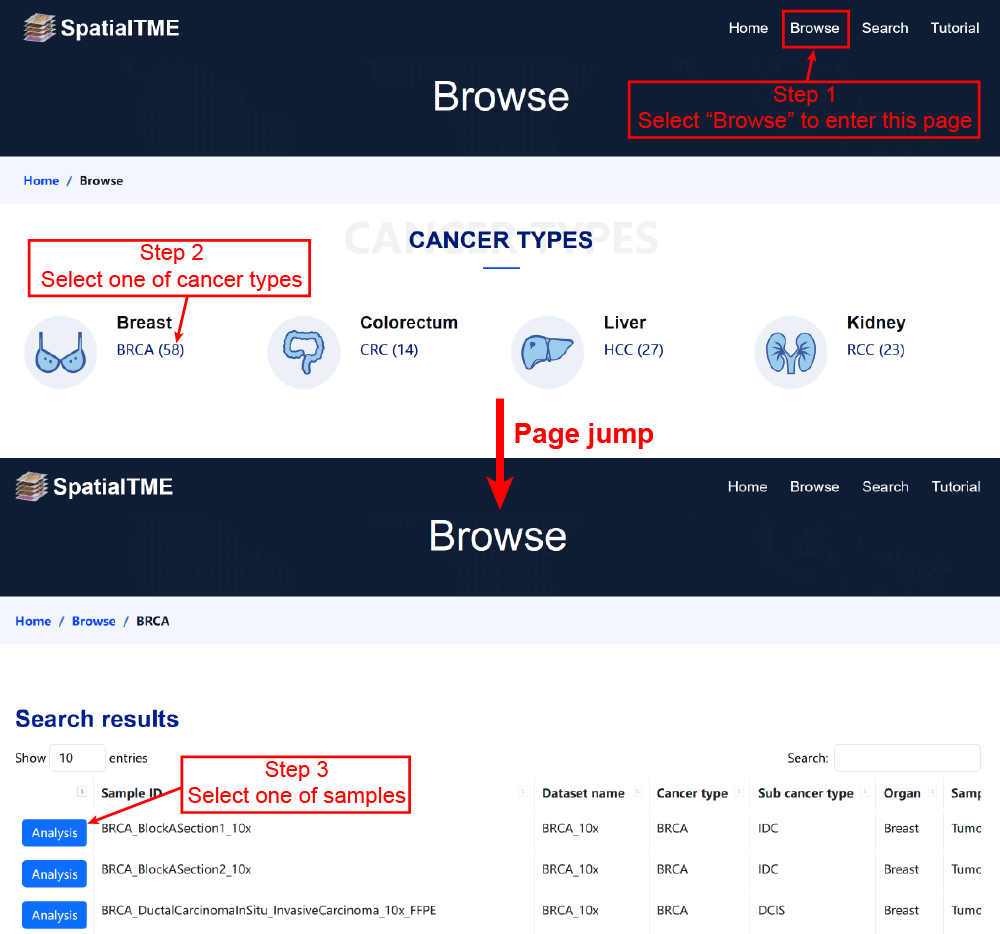
Task: Click the SpatialTME logo in the top header
Action: click(x=101, y=28)
